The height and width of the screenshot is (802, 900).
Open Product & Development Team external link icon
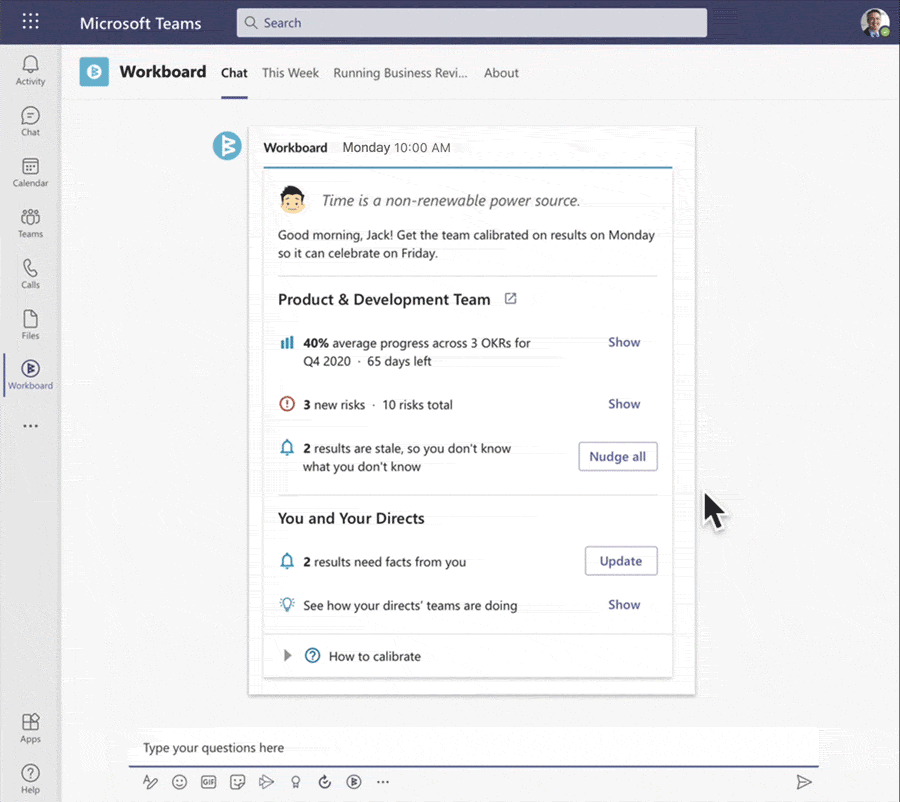[510, 299]
